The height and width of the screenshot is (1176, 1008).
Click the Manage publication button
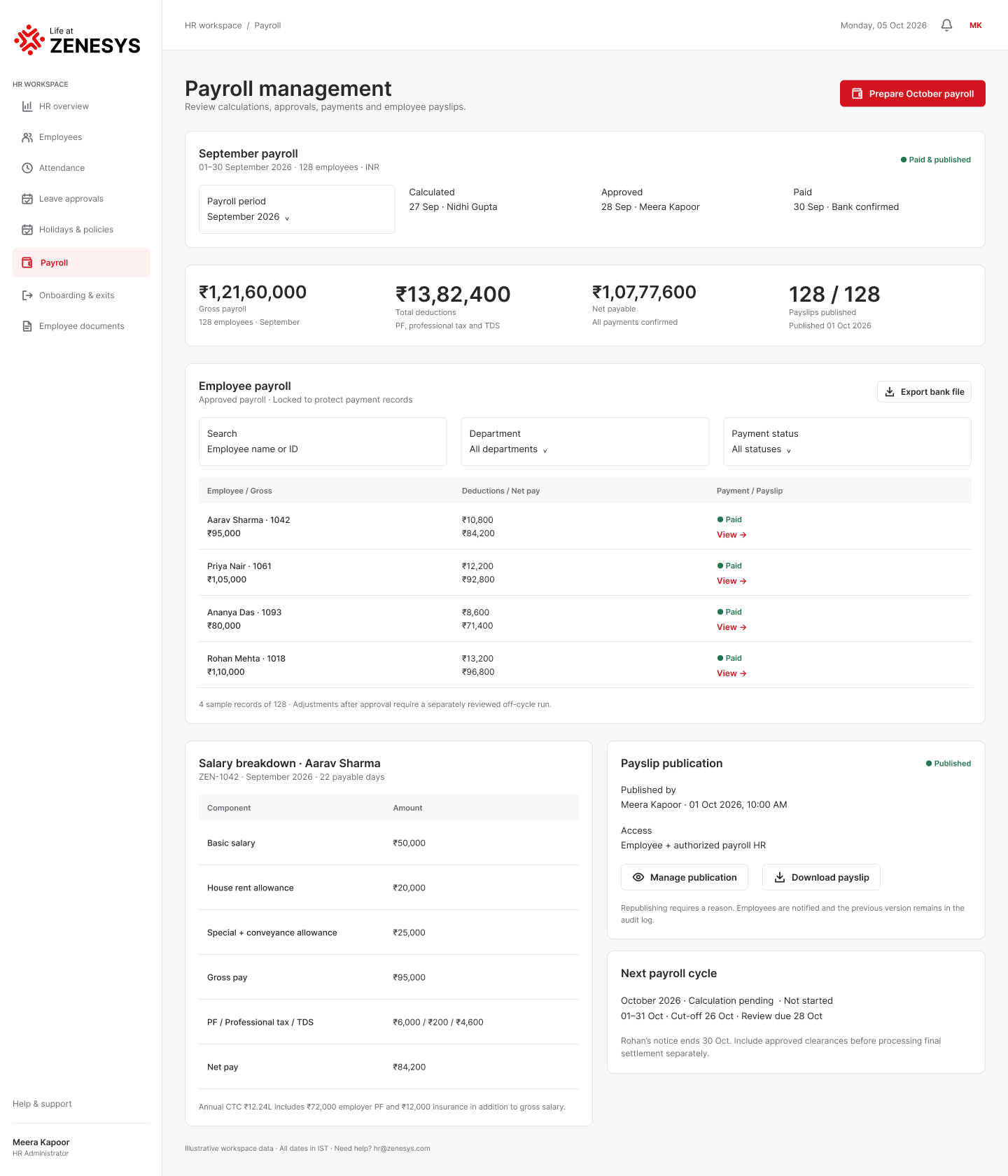(685, 877)
